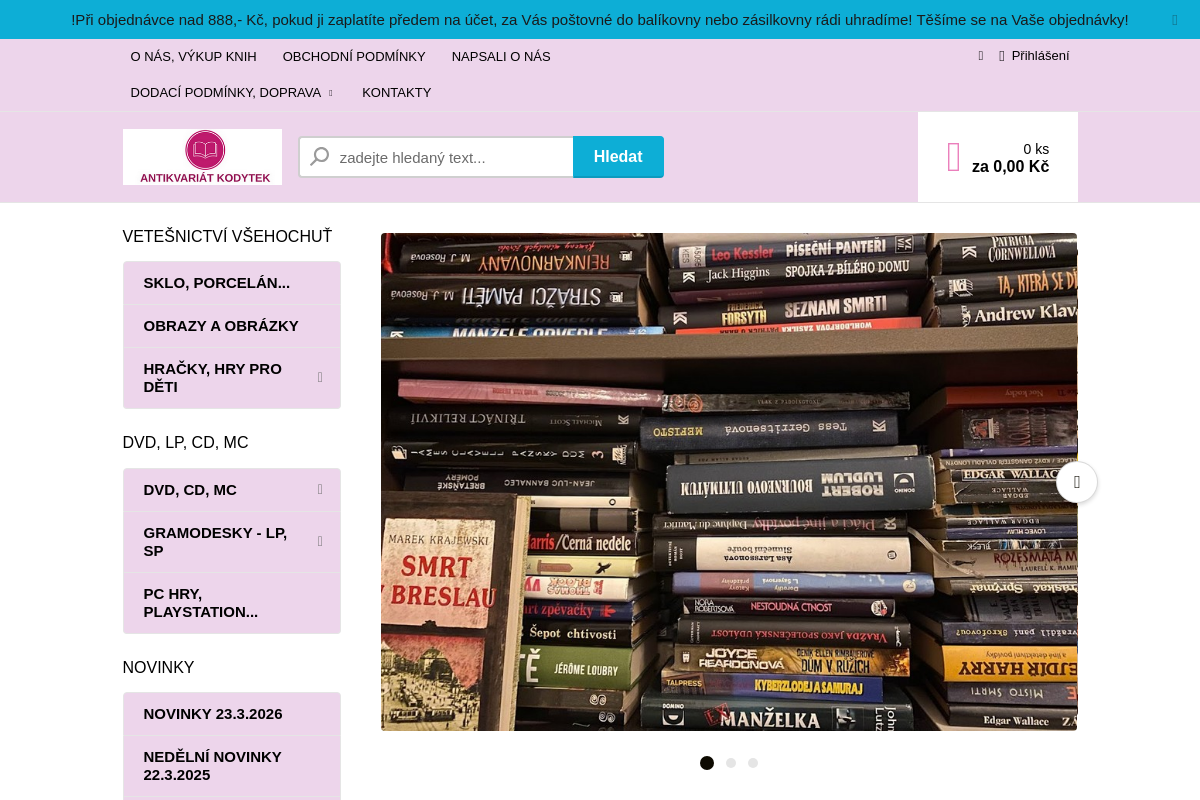Viewport: 1200px width, 800px height.
Task: Click the Antikvariát Kodytek logo
Action: [x=202, y=157]
